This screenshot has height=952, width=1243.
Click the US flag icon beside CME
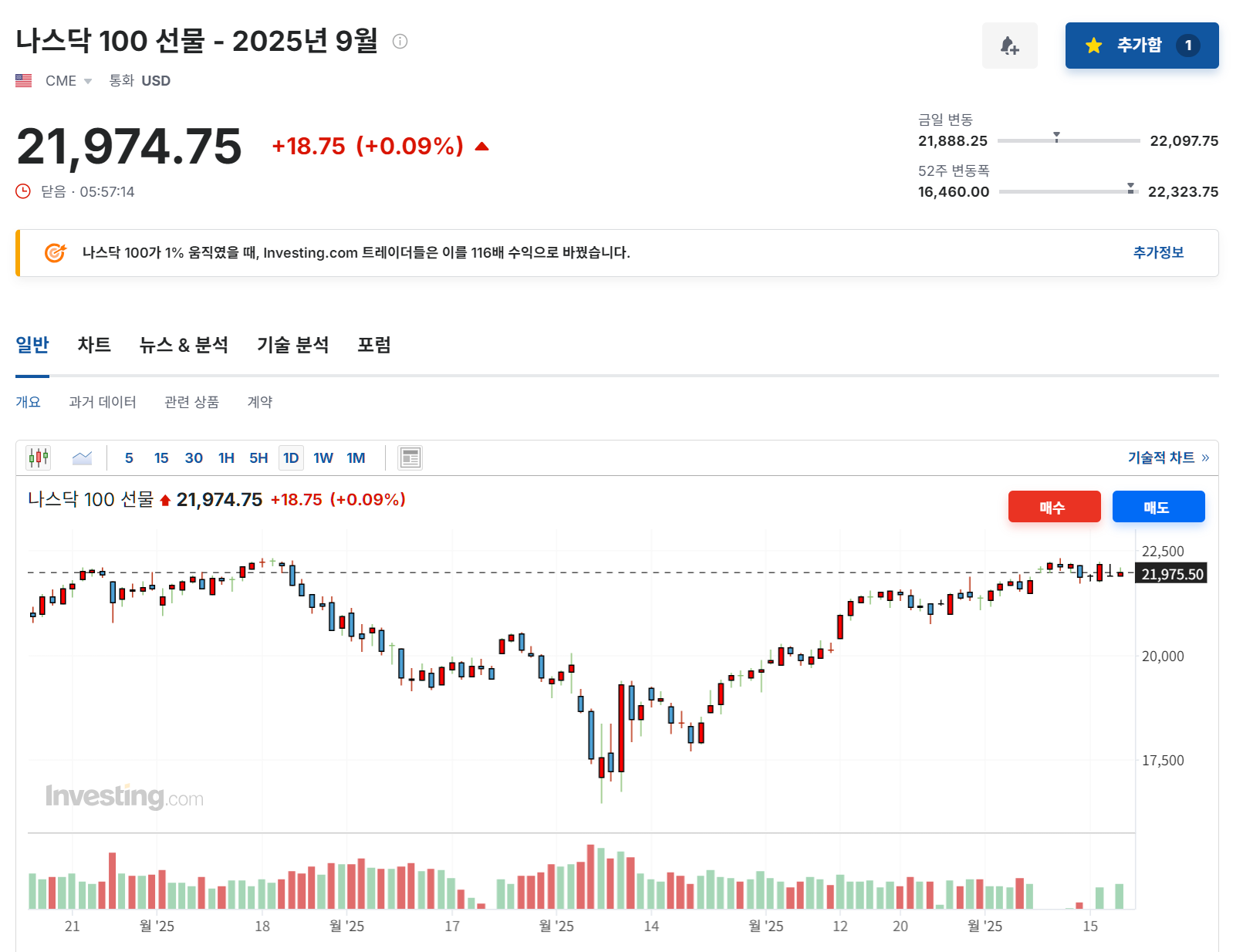[23, 79]
